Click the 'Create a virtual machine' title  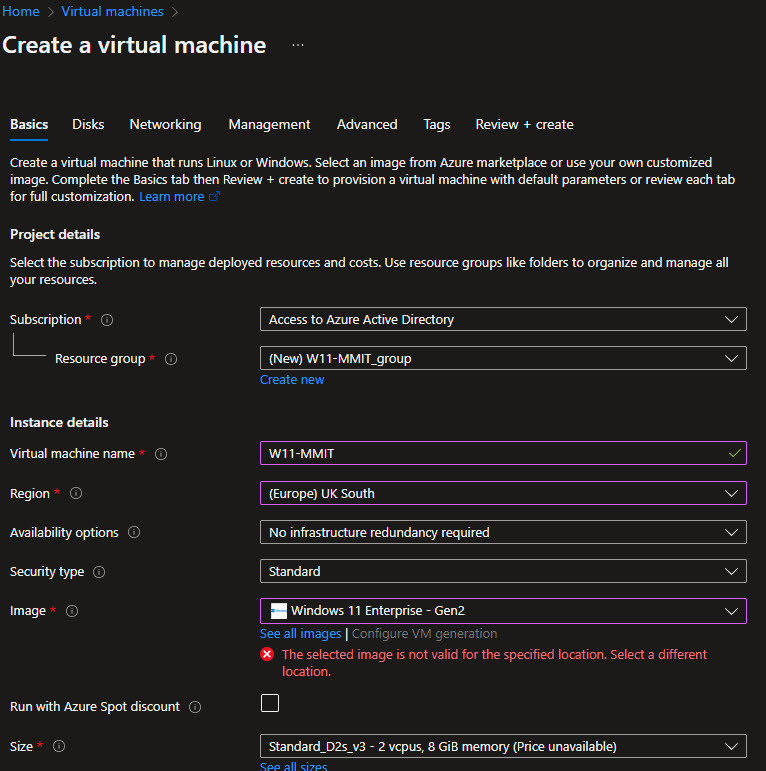(x=134, y=45)
